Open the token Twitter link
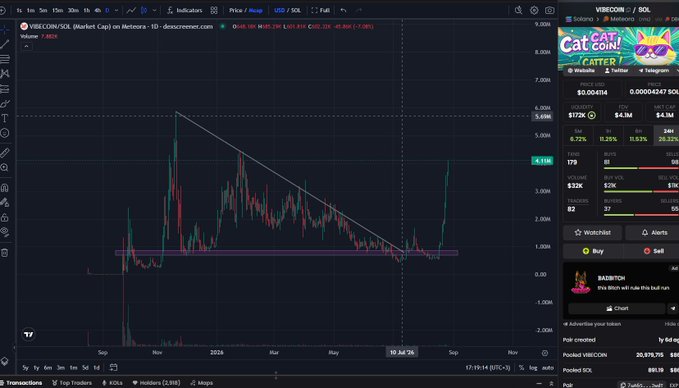 click(x=617, y=71)
